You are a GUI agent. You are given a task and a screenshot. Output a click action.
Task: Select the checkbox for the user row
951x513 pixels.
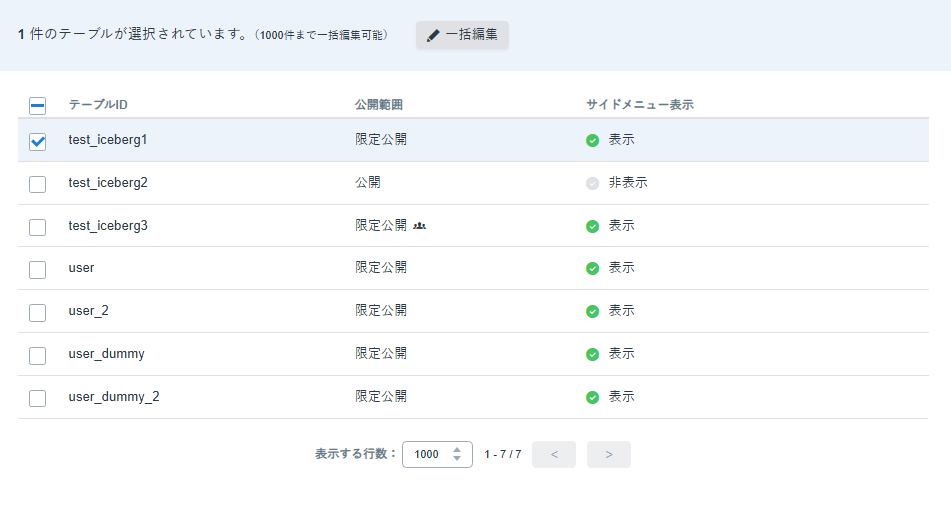38,270
